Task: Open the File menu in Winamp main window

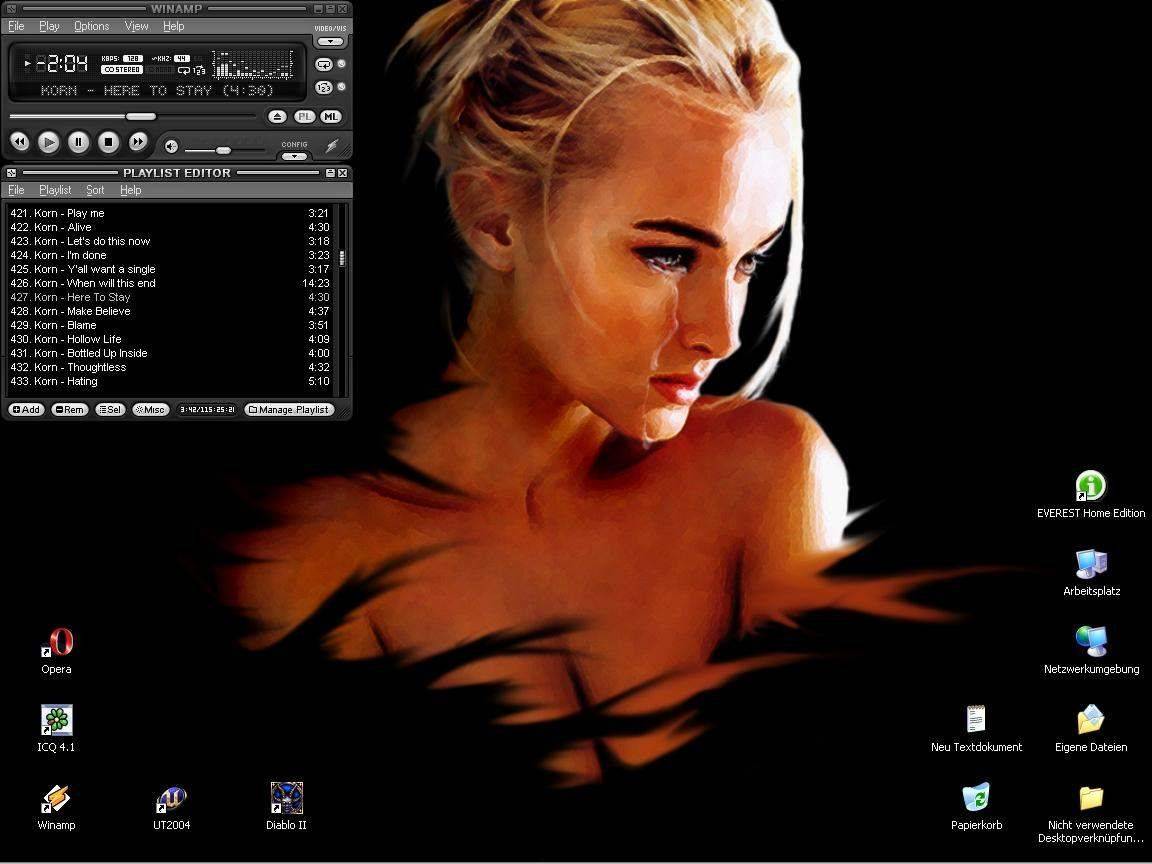Action: point(16,26)
